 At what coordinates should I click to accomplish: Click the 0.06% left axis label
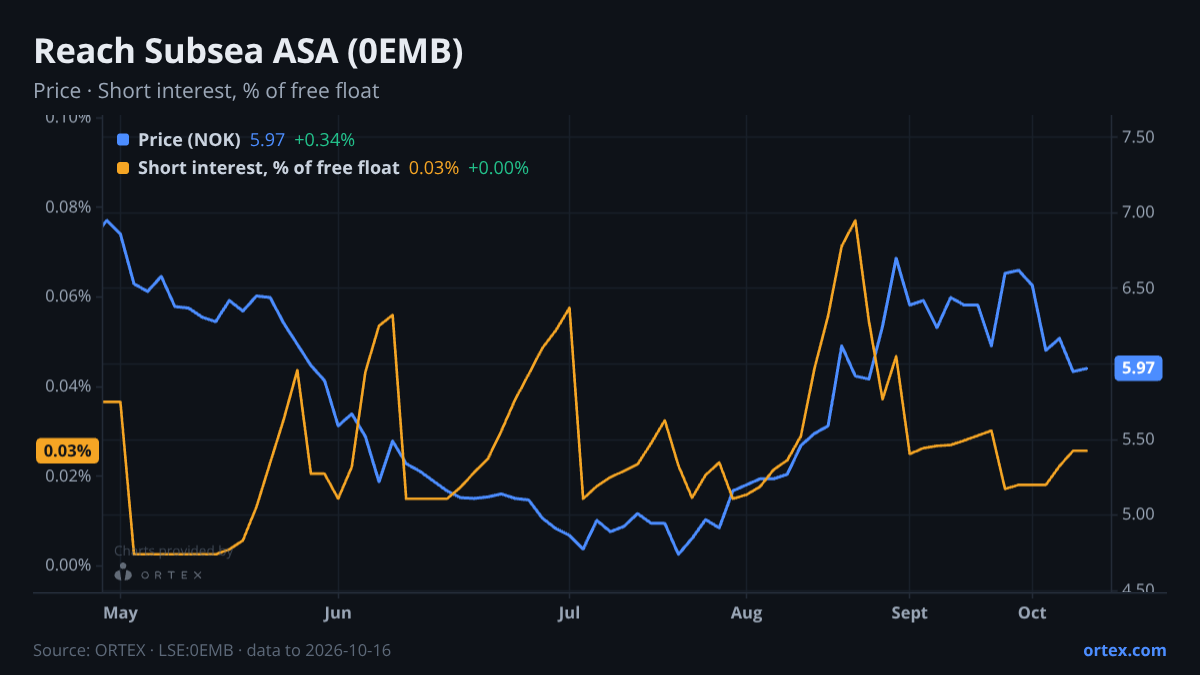70,297
